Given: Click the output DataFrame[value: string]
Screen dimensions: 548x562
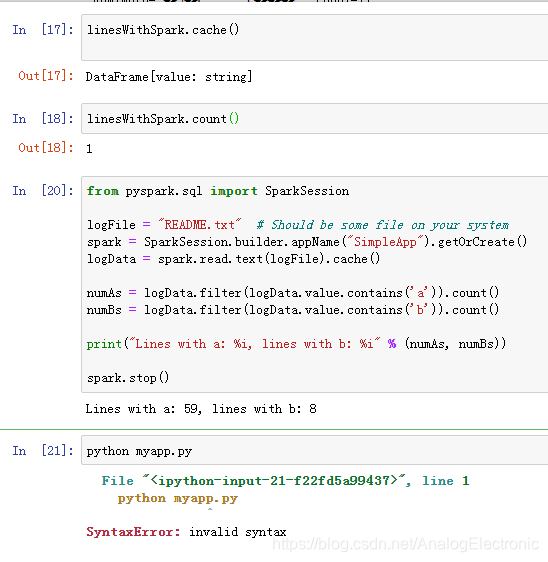Looking at the screenshot, I should (169, 77).
